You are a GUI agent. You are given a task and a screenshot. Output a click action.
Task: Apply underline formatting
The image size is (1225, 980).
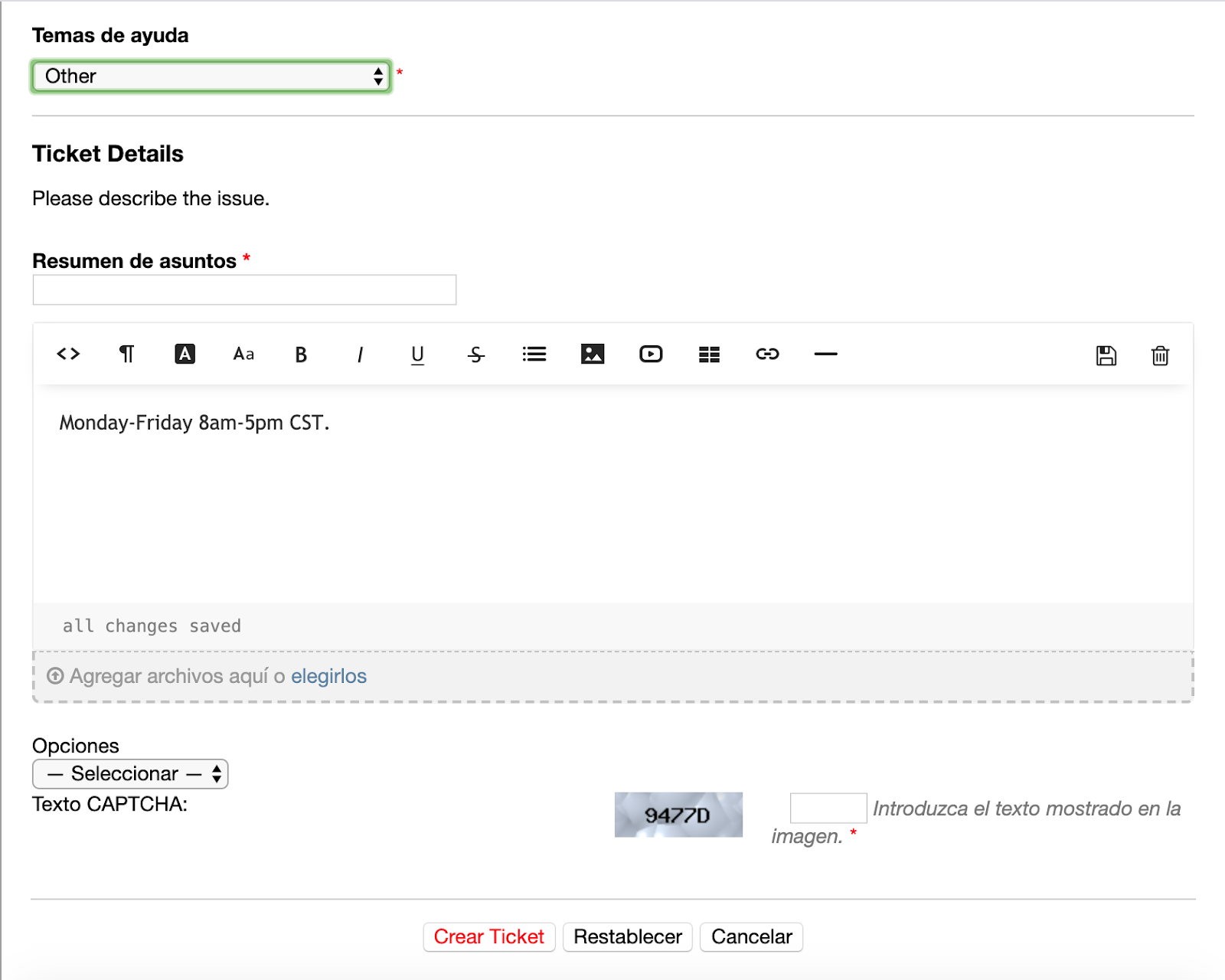pos(417,354)
